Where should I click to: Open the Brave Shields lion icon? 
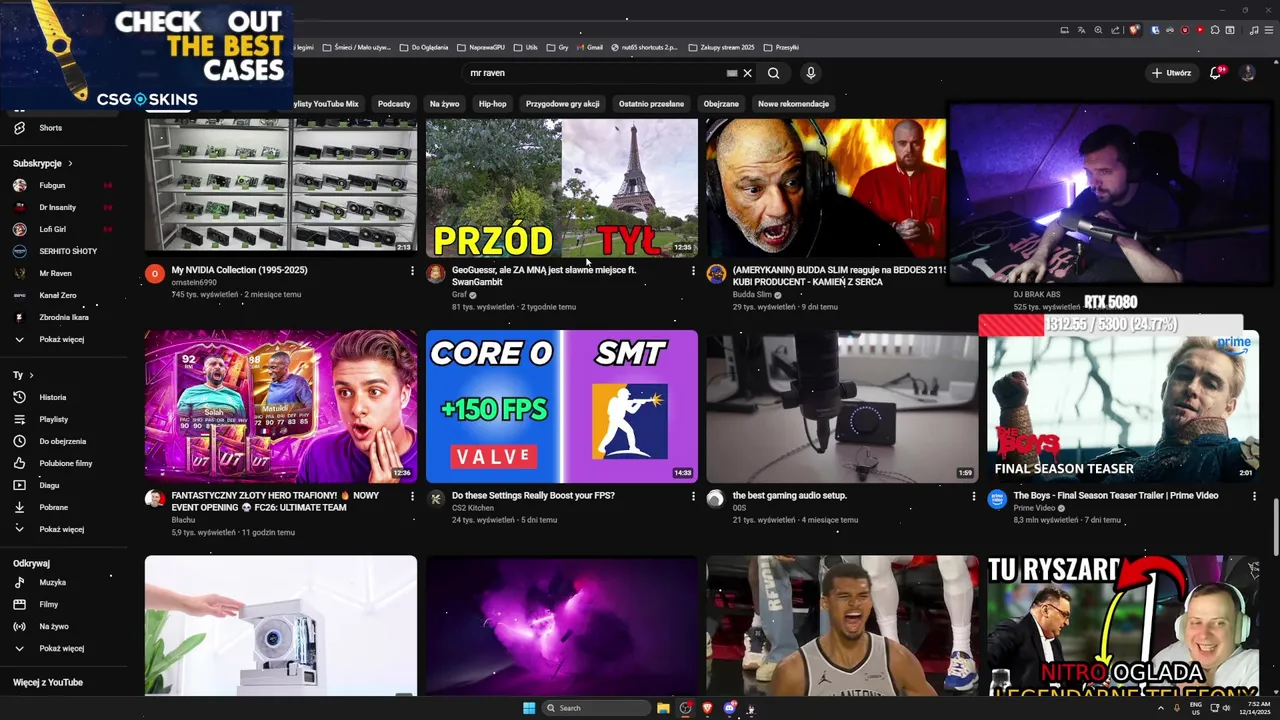point(1134,30)
